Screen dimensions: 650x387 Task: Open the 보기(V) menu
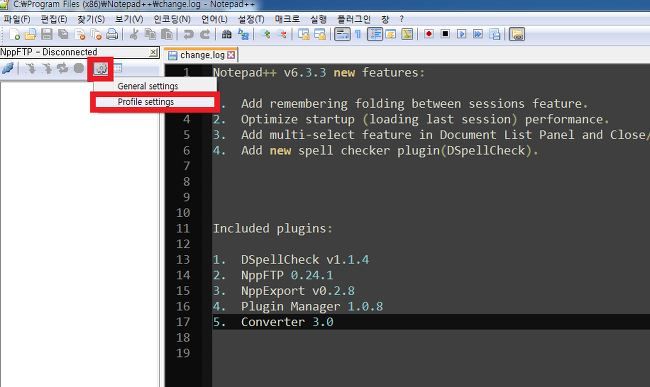tap(129, 19)
